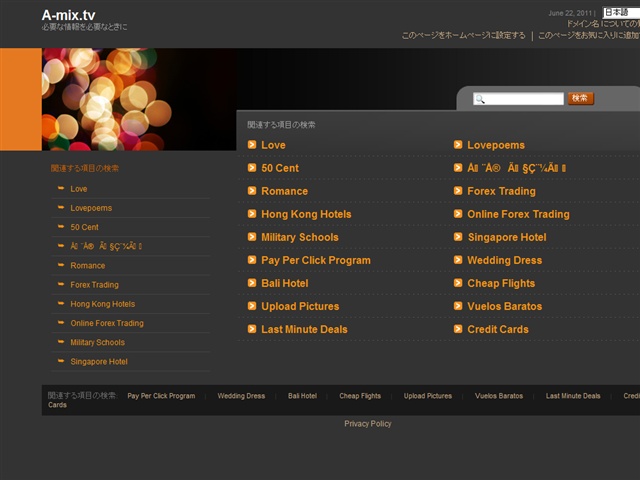Click the magnifier icon in the search box
This screenshot has height=480, width=640.
(480, 99)
